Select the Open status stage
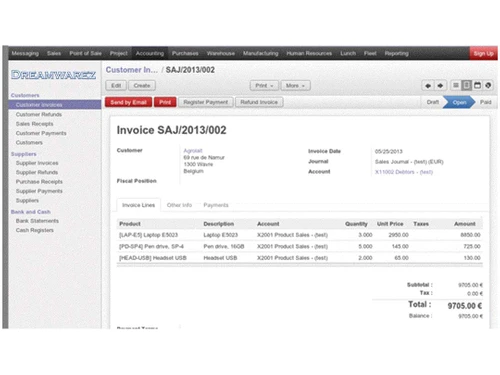 coord(459,102)
